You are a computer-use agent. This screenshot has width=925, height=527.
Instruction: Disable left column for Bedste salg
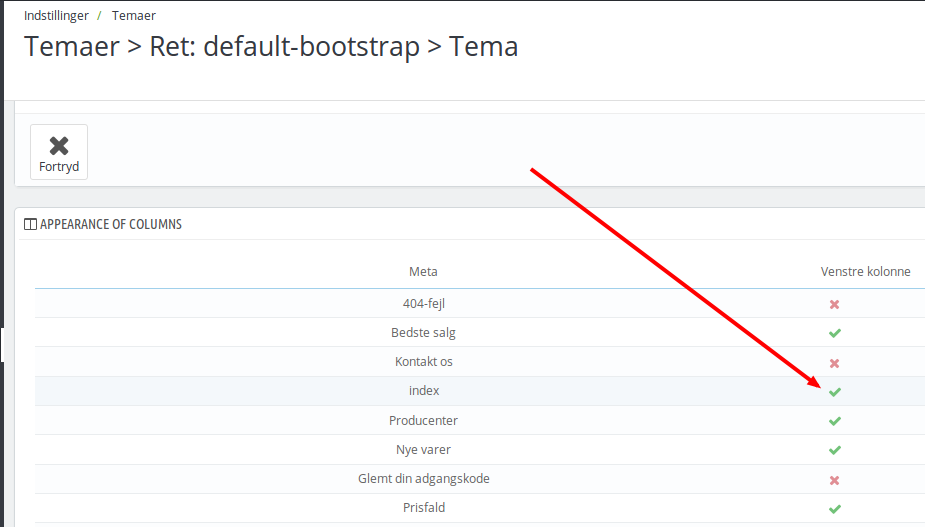pyautogui.click(x=835, y=333)
